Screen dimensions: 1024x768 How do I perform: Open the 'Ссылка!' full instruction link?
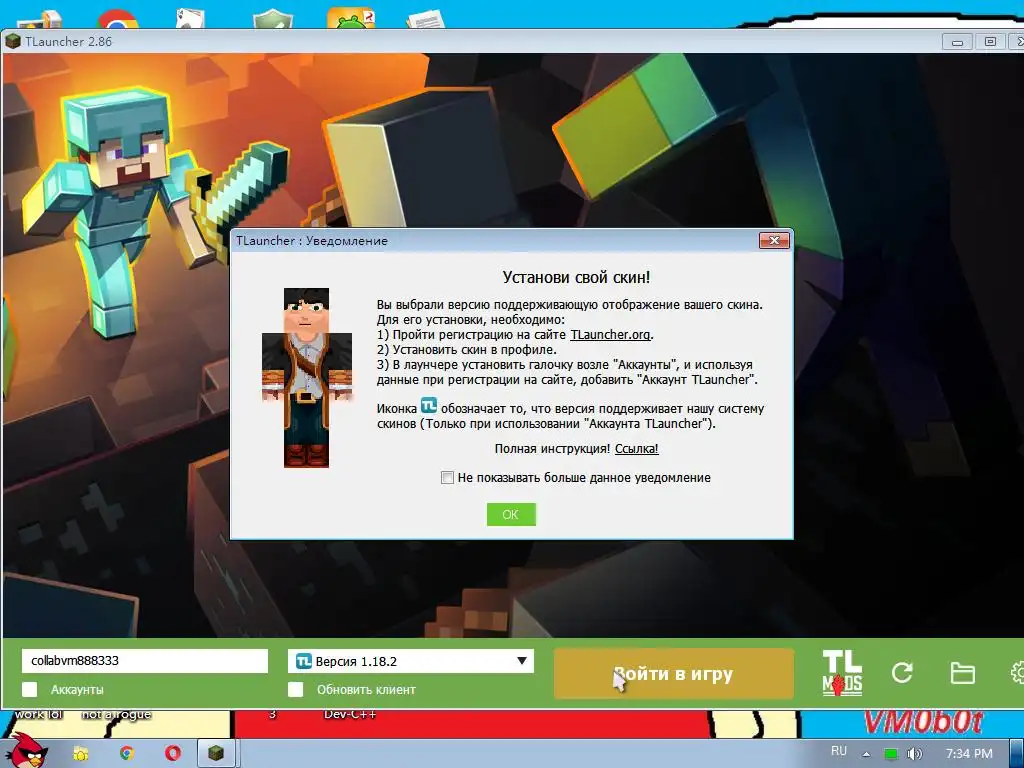637,449
